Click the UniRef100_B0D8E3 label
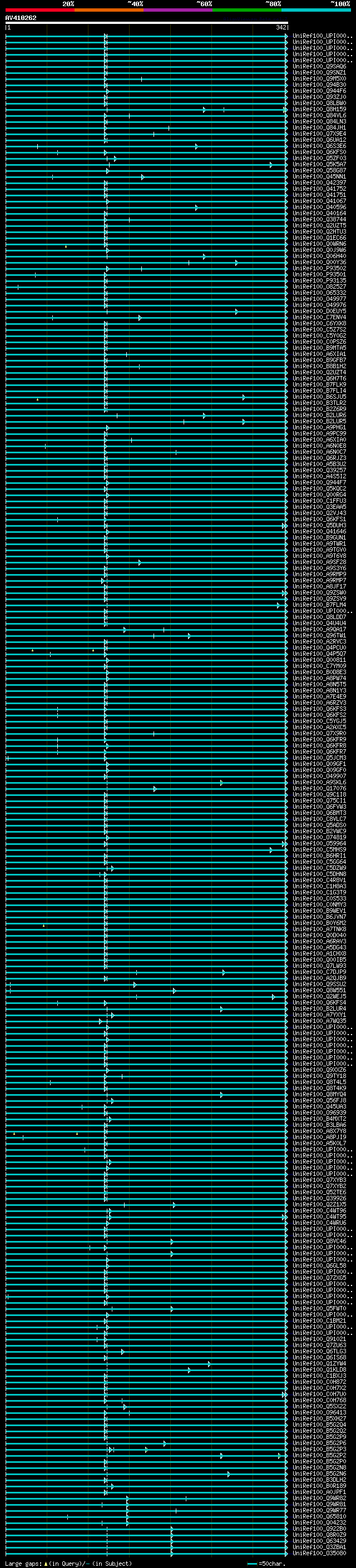 pyautogui.click(x=319, y=672)
